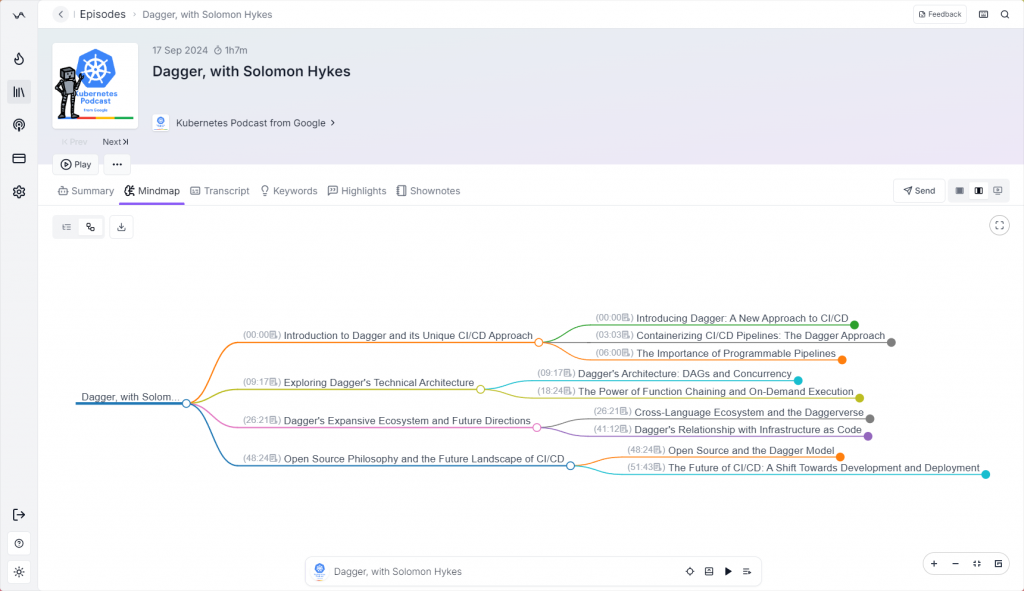Collapse 'Open Source Philosophy' branch node
The image size is (1024, 591).
coord(570,465)
